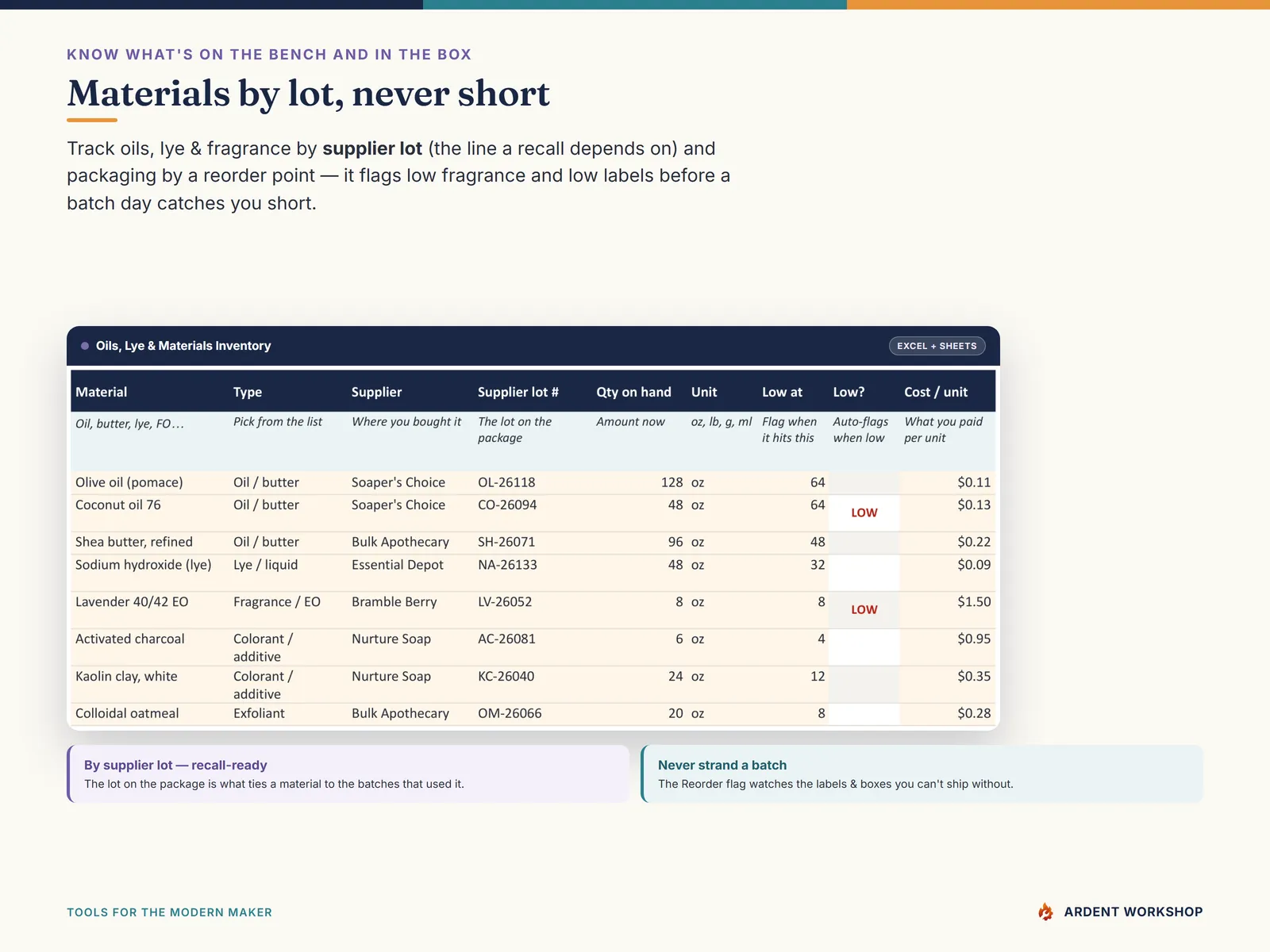Click the Essential Depot supplier cell
Viewport: 1270px width, 952px height.
(x=398, y=565)
